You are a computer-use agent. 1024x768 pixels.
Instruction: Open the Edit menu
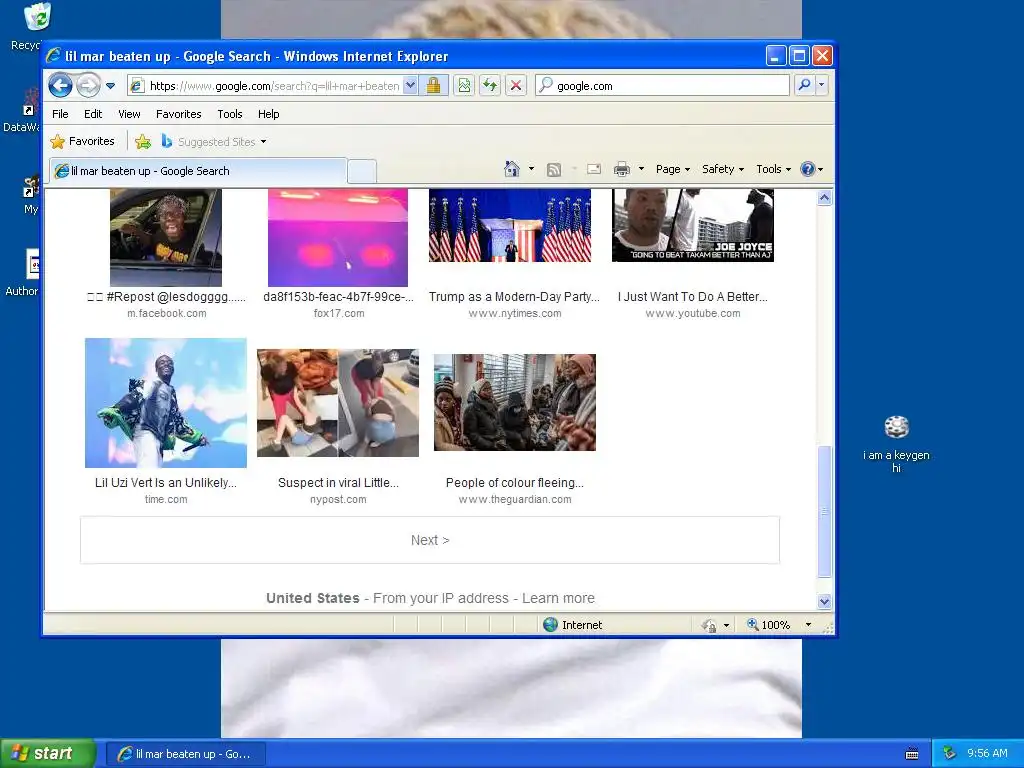click(93, 114)
